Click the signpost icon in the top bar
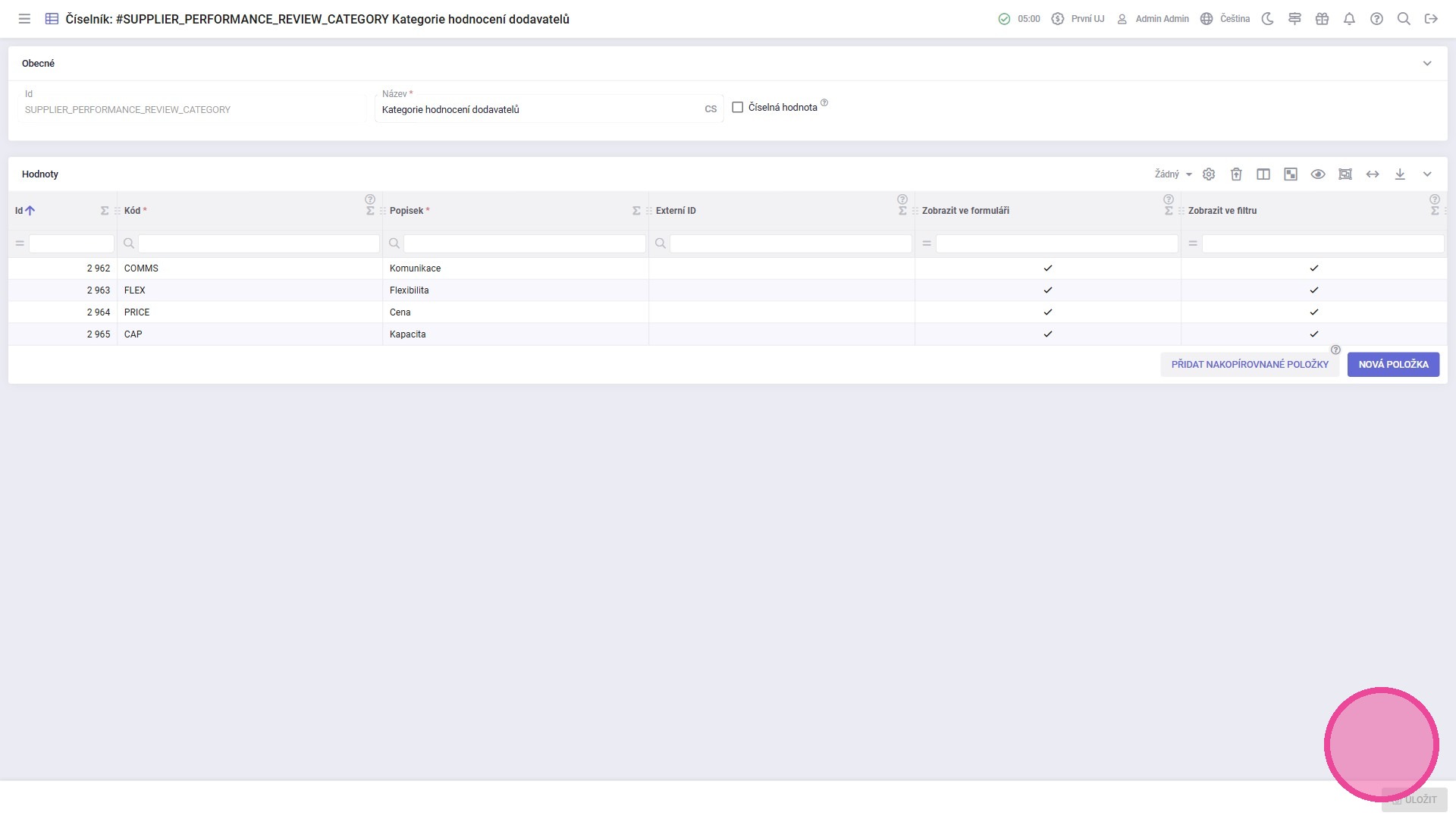Viewport: 1456px width, 819px height. 1294,19
